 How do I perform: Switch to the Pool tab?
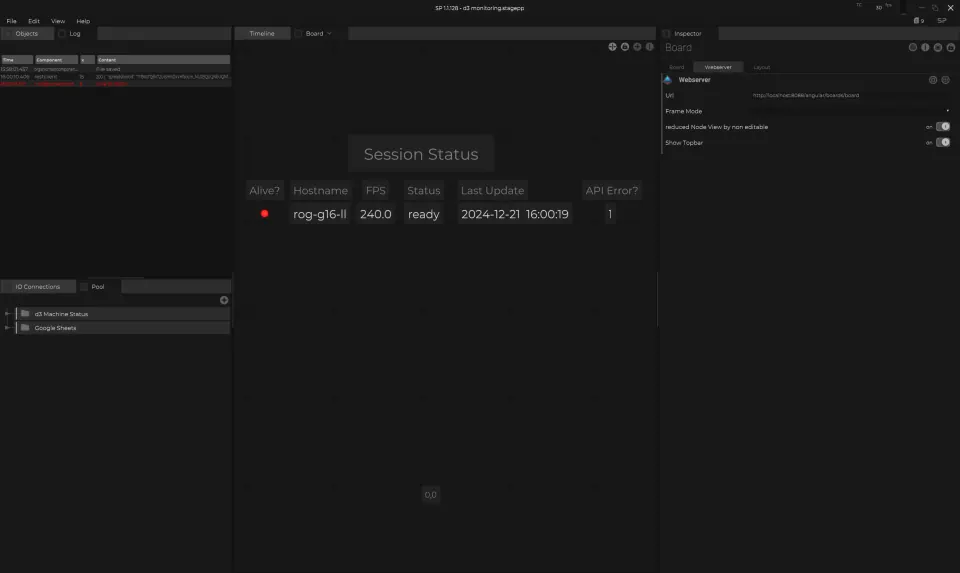point(98,286)
